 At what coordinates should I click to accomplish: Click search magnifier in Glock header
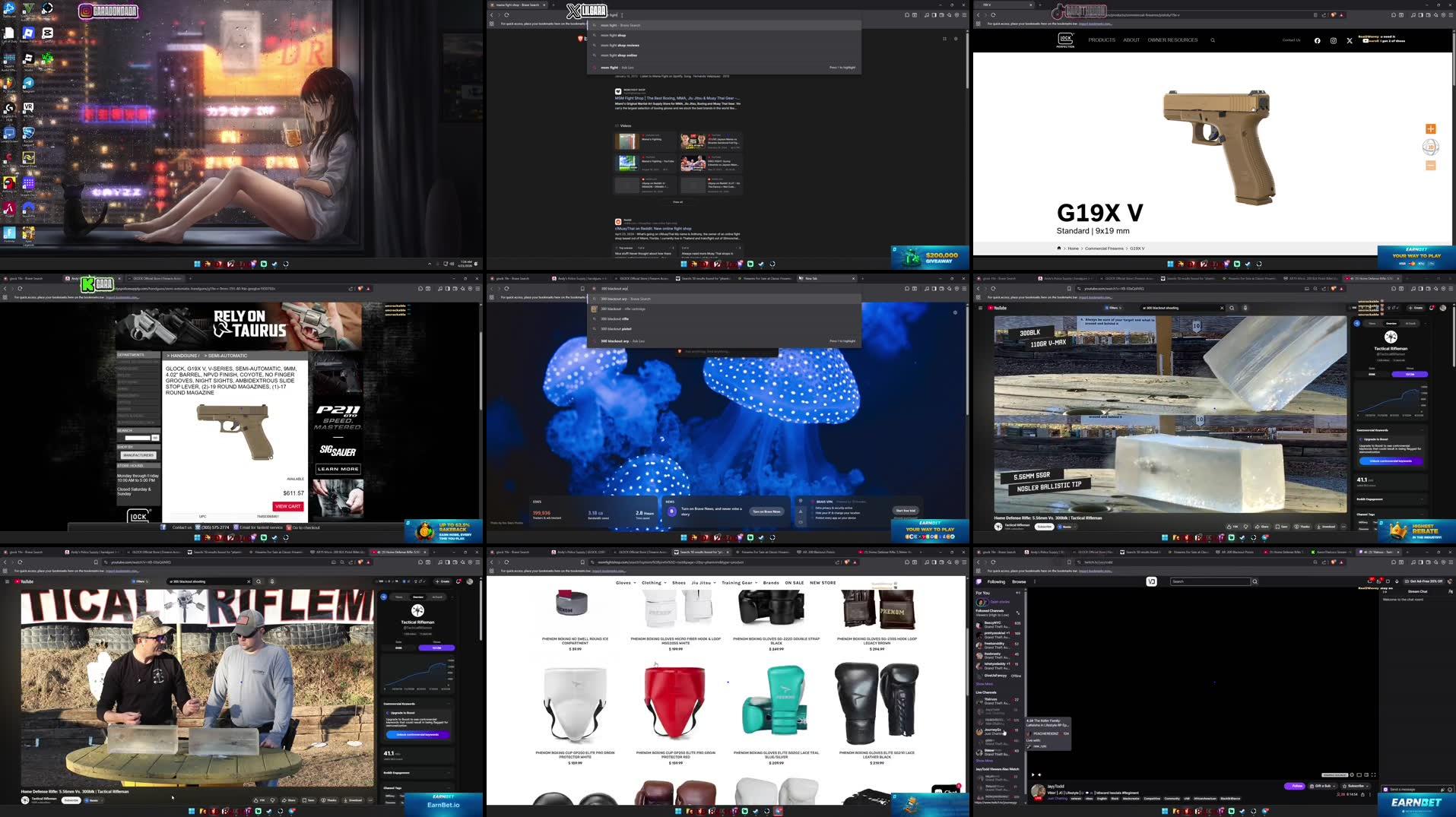(x=1213, y=40)
